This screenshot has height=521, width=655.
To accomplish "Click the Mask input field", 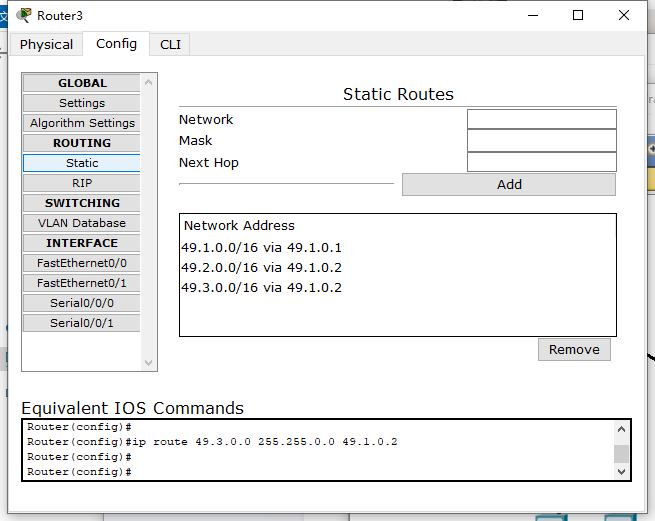I will click(542, 141).
